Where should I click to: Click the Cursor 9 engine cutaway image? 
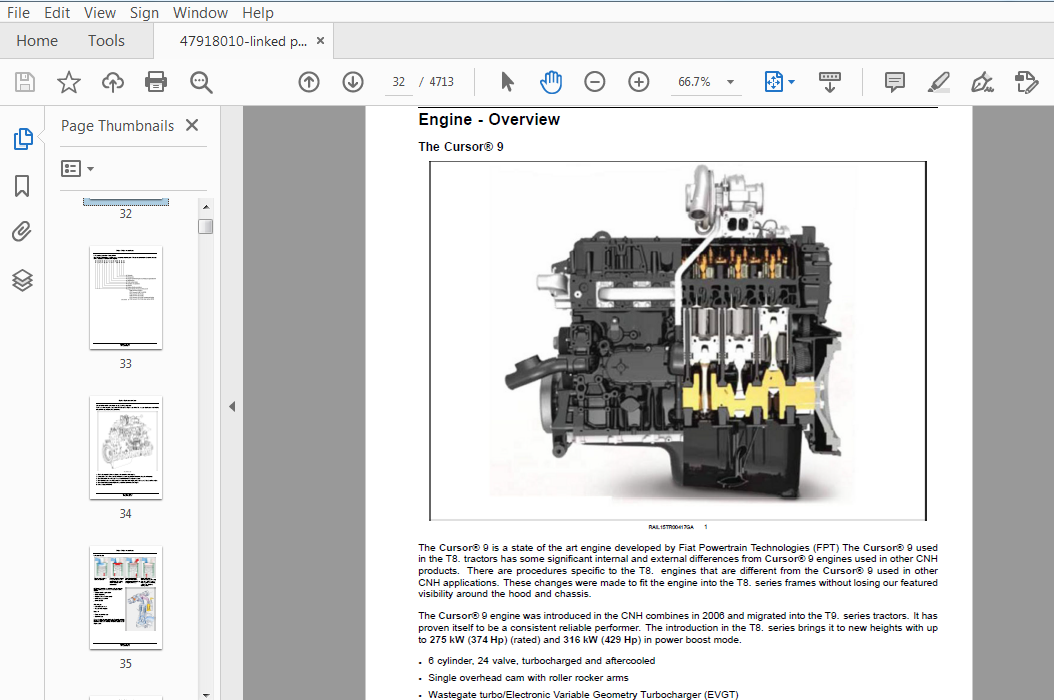(678, 340)
